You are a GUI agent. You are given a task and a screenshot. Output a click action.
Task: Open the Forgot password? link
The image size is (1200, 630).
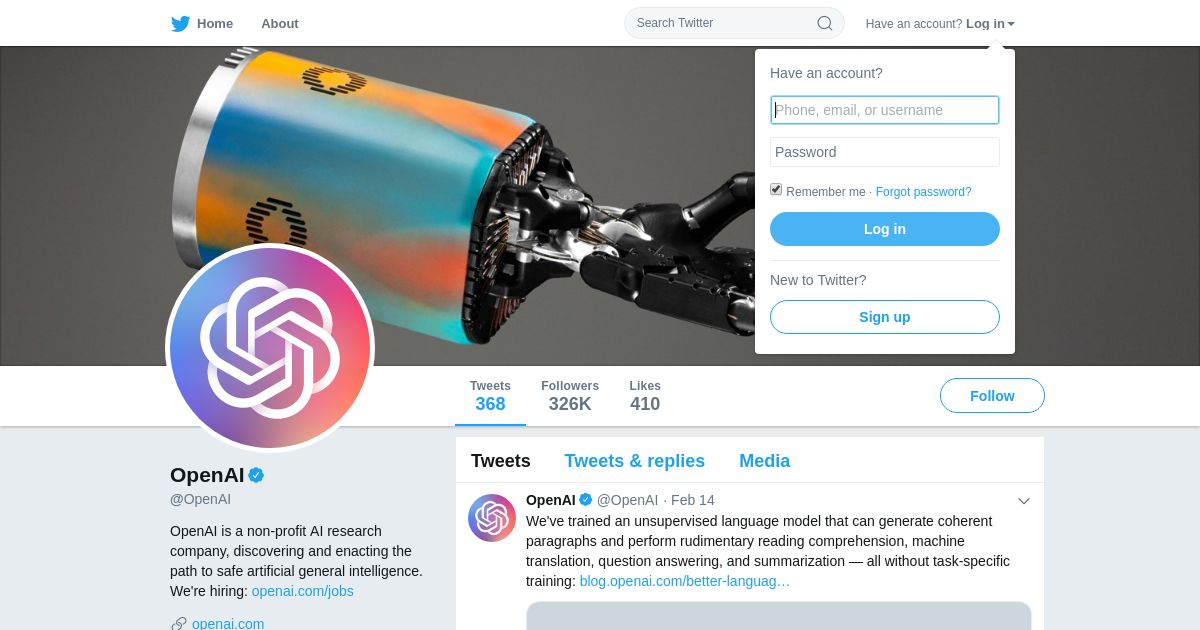[924, 192]
